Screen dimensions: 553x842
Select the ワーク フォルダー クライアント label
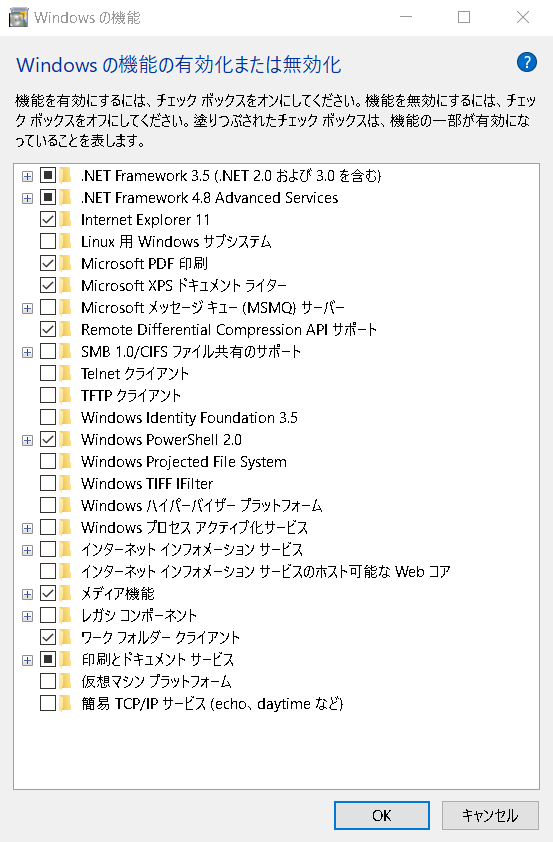click(161, 637)
